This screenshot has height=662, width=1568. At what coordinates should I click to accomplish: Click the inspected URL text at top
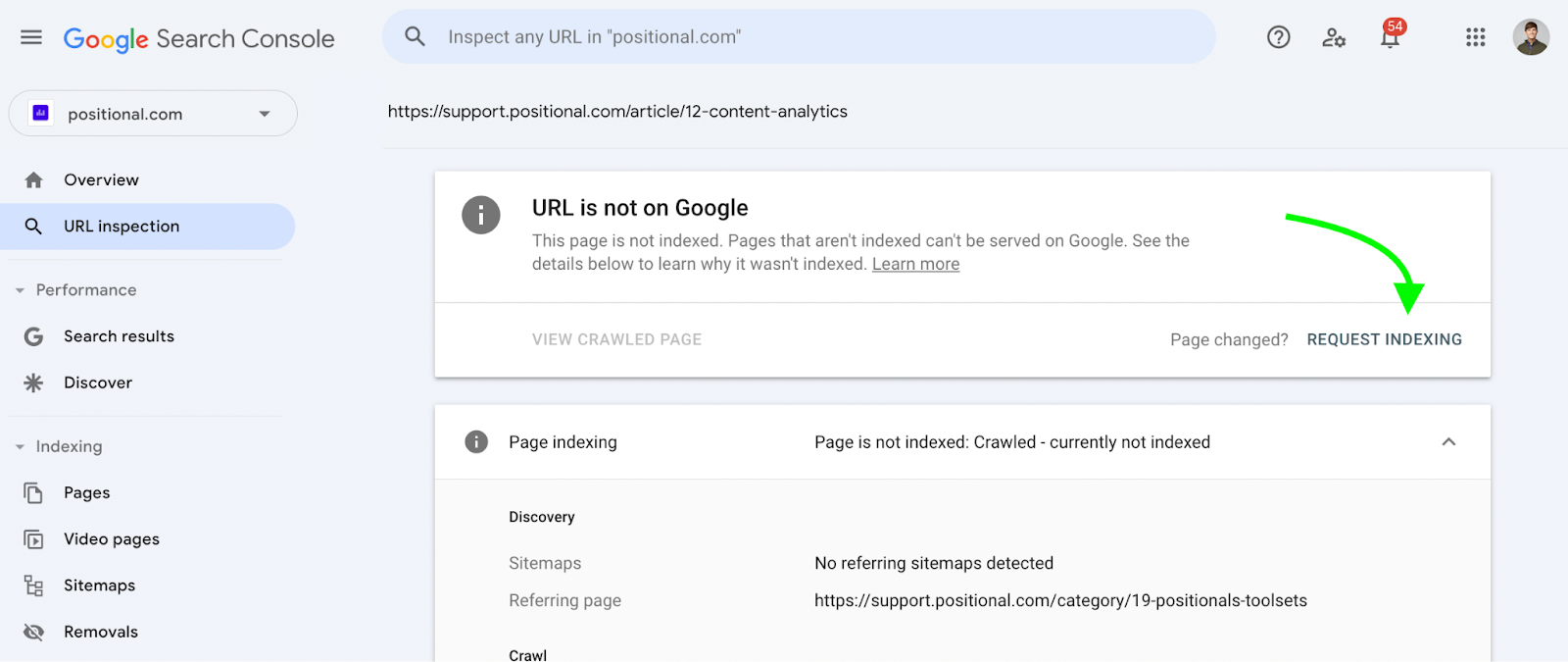(617, 112)
